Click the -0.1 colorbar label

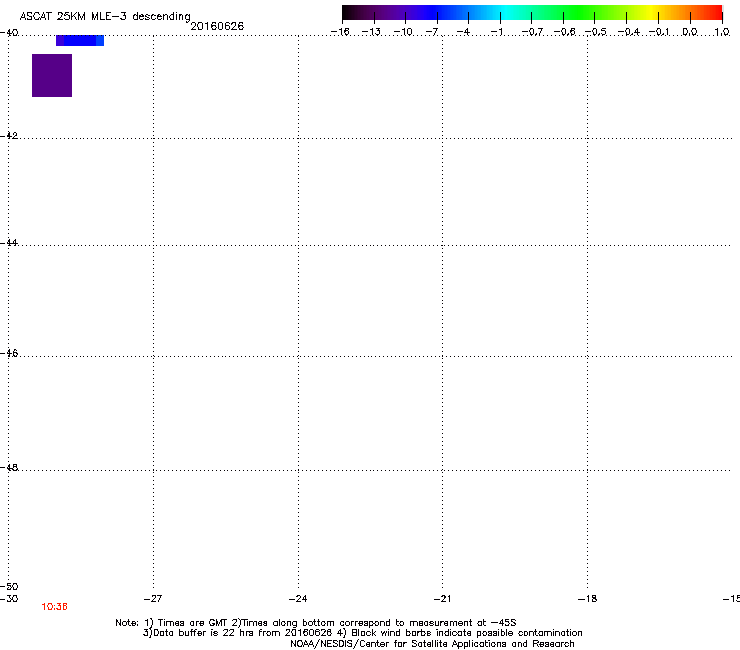pyautogui.click(x=659, y=32)
